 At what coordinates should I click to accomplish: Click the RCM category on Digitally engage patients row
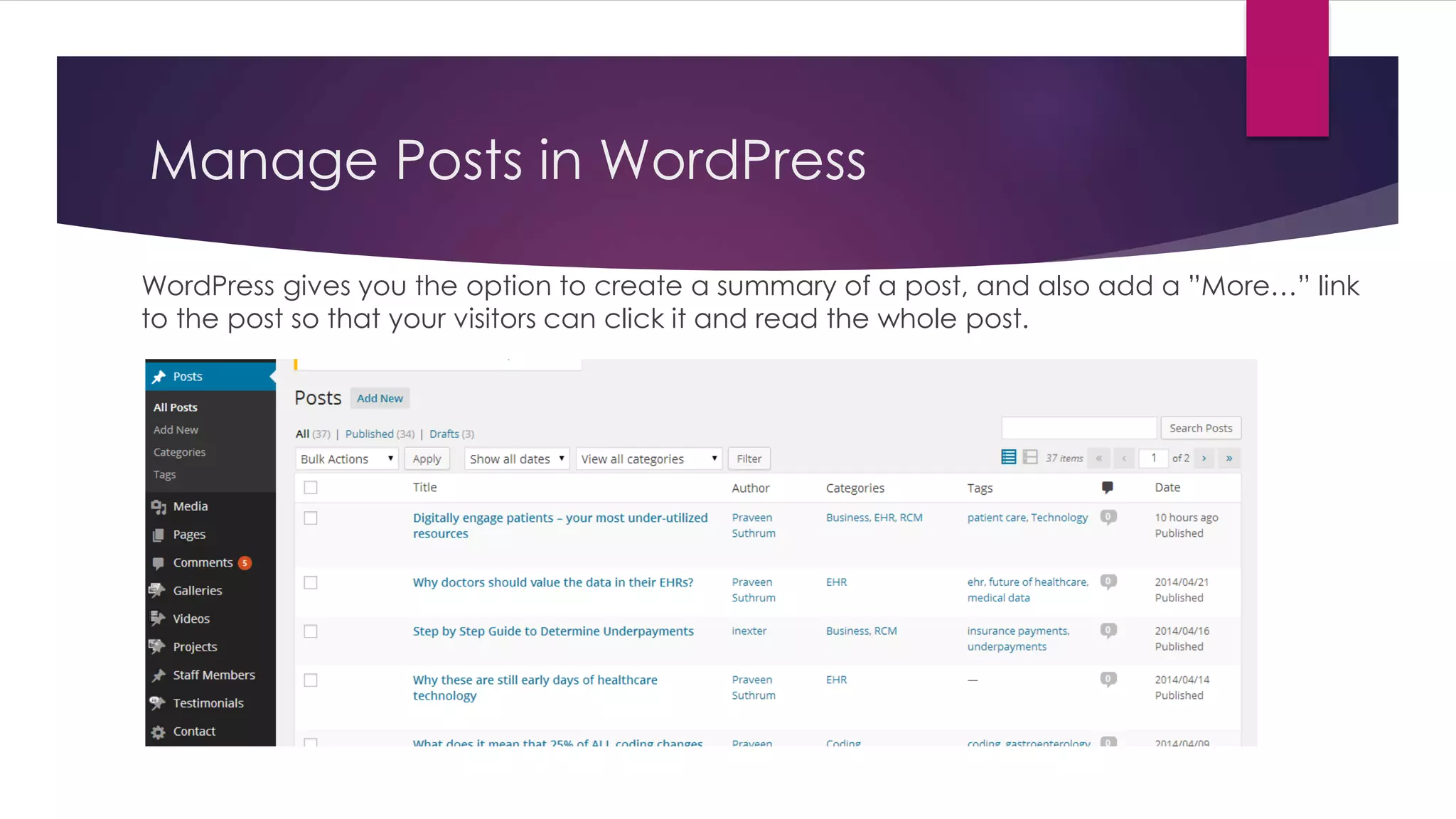coord(911,518)
